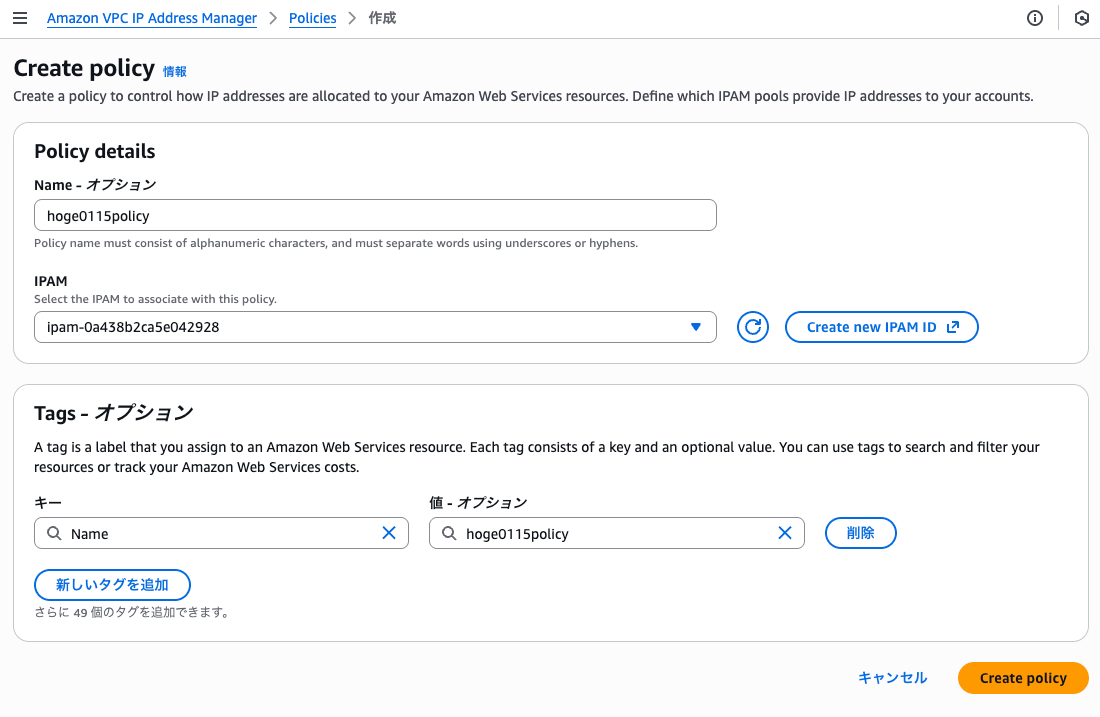Focus the policy Name text field
The width and height of the screenshot is (1100, 717).
coord(375,215)
